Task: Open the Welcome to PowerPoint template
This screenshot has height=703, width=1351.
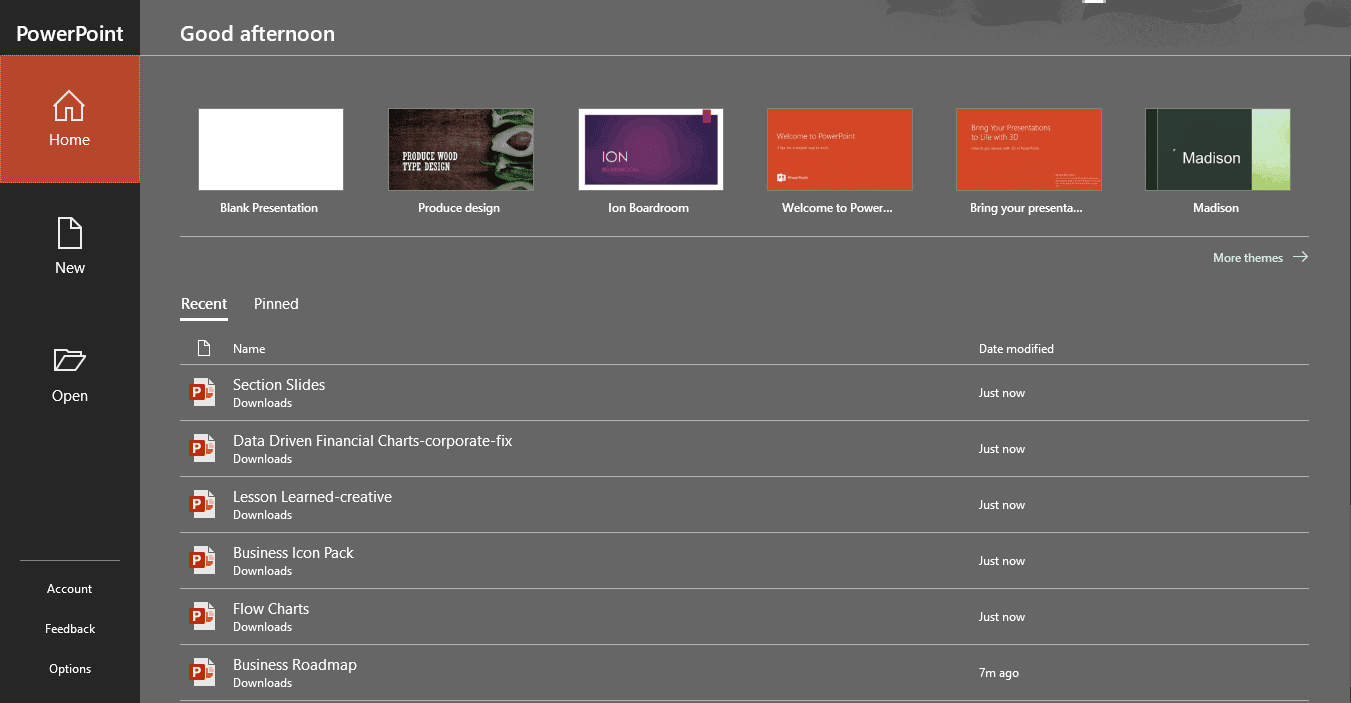Action: pyautogui.click(x=839, y=149)
